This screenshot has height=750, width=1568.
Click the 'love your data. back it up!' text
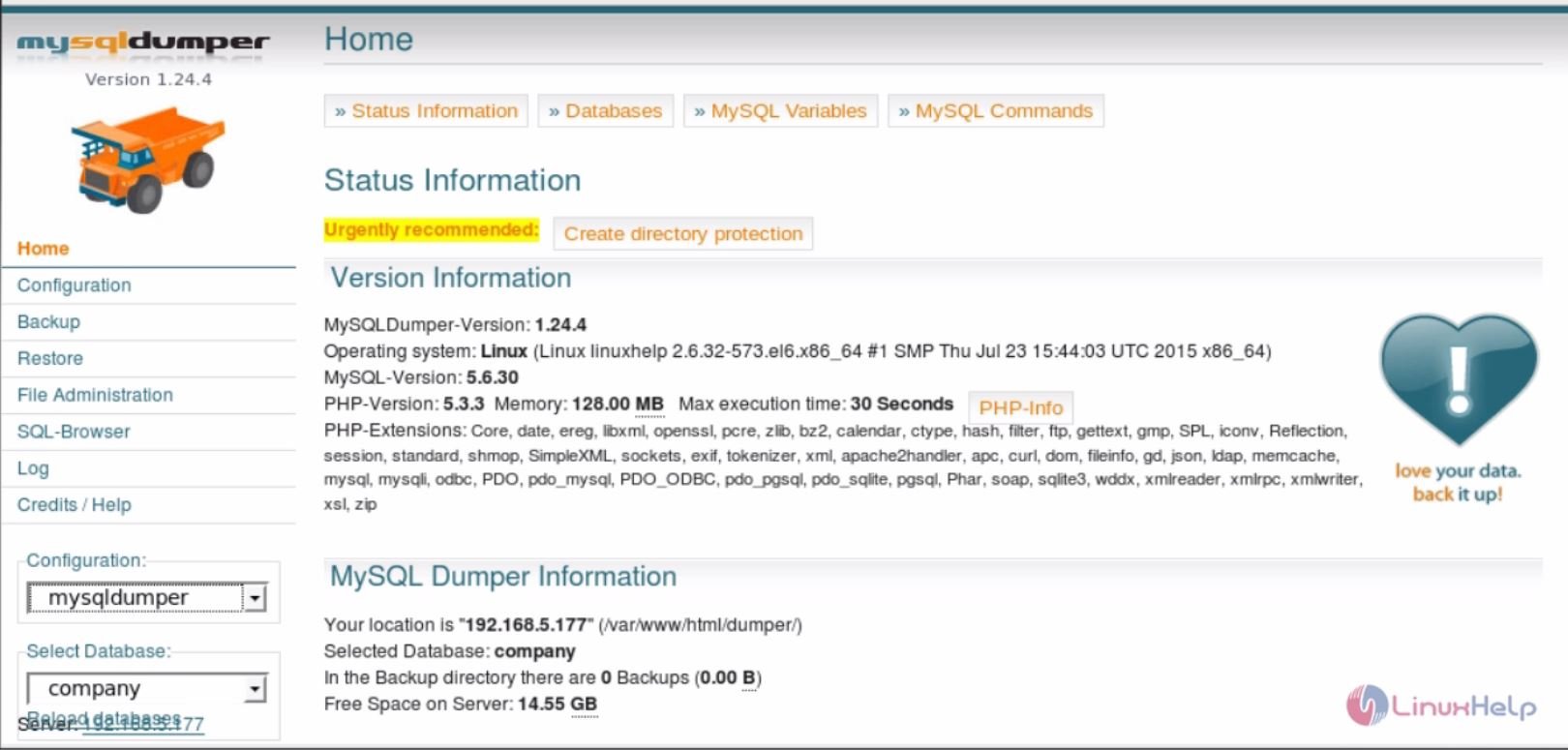pos(1458,482)
